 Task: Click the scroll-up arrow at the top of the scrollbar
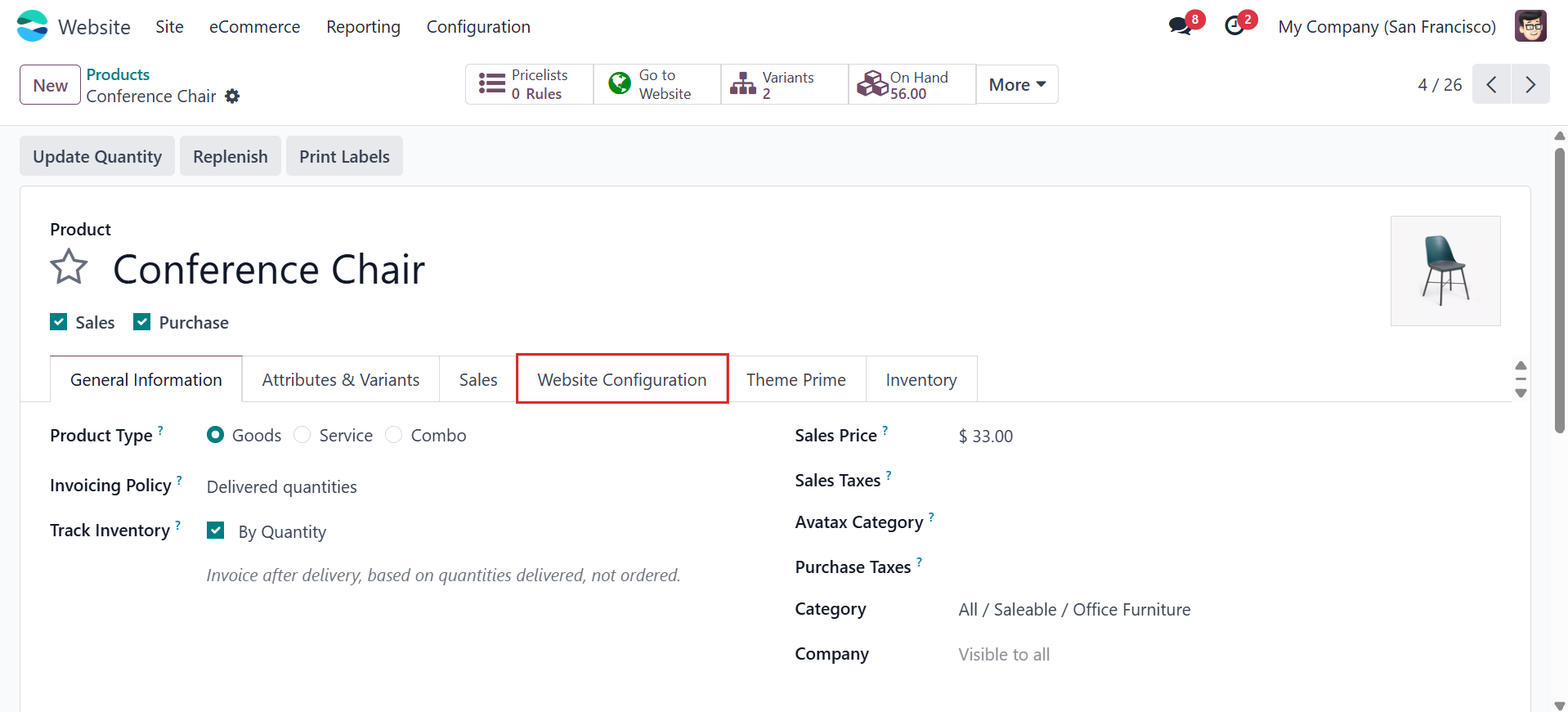pyautogui.click(x=1560, y=136)
